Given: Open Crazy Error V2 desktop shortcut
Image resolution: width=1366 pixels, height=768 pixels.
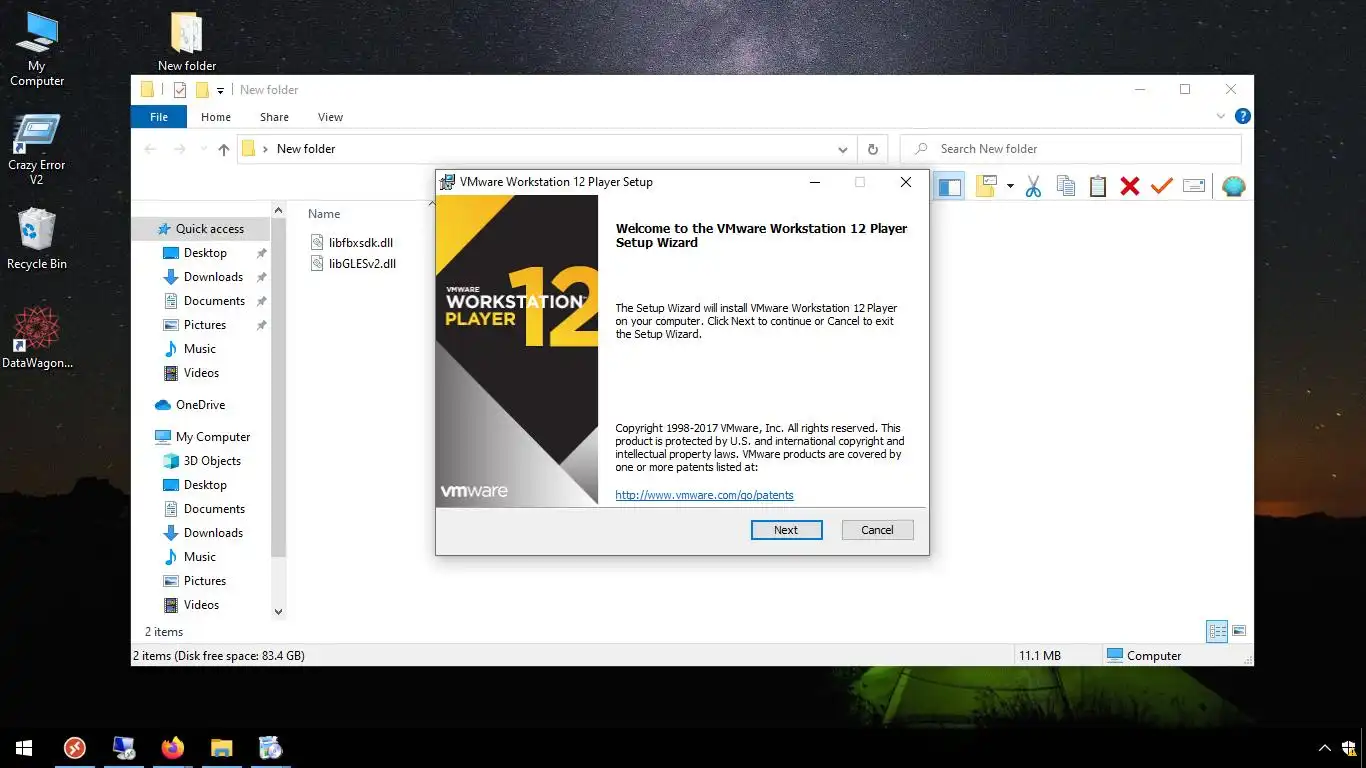Looking at the screenshot, I should coord(37,150).
